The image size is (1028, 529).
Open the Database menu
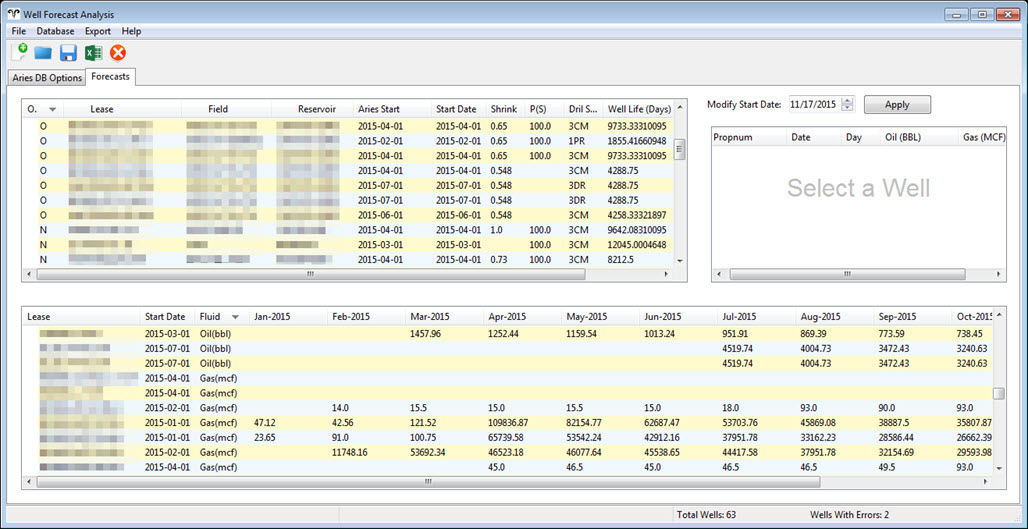[x=56, y=31]
